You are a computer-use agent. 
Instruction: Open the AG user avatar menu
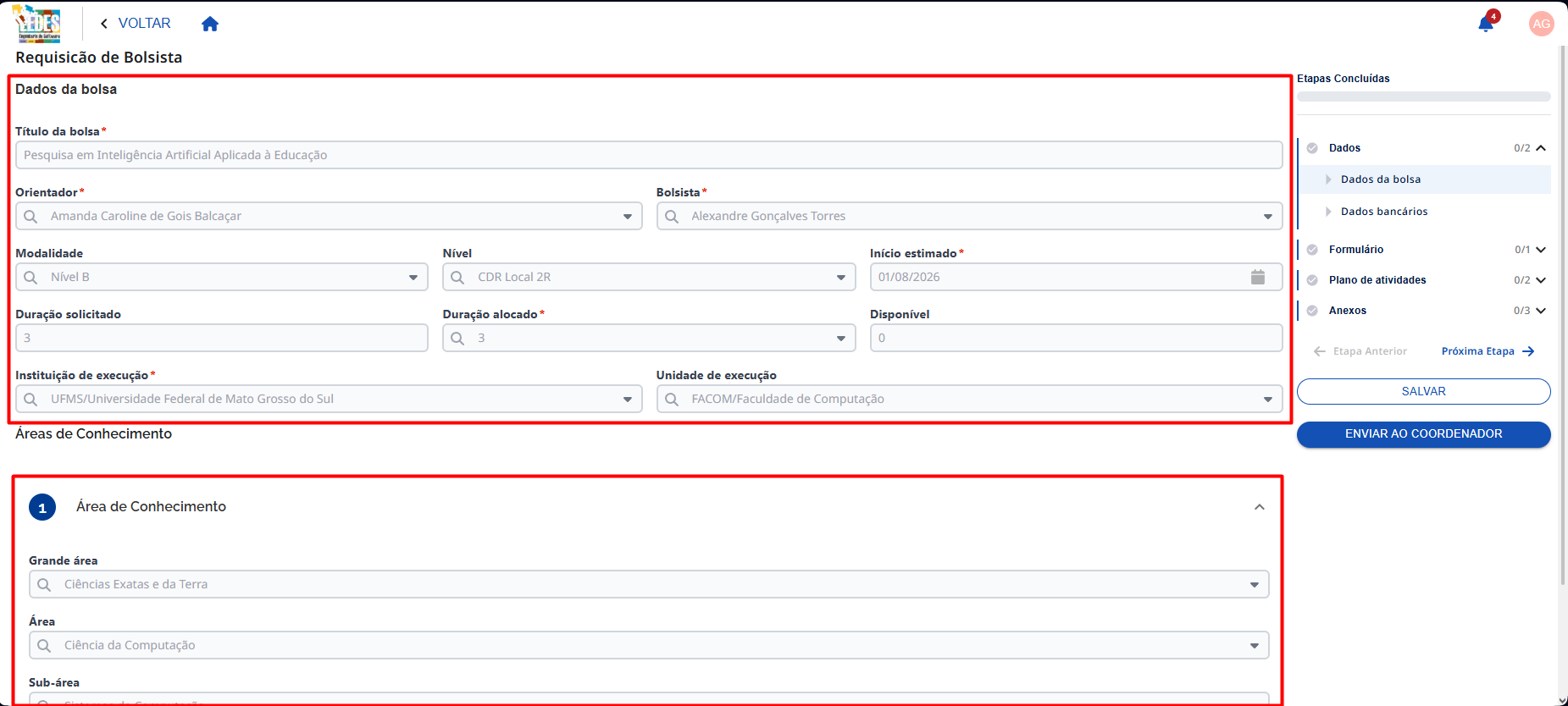click(x=1541, y=24)
